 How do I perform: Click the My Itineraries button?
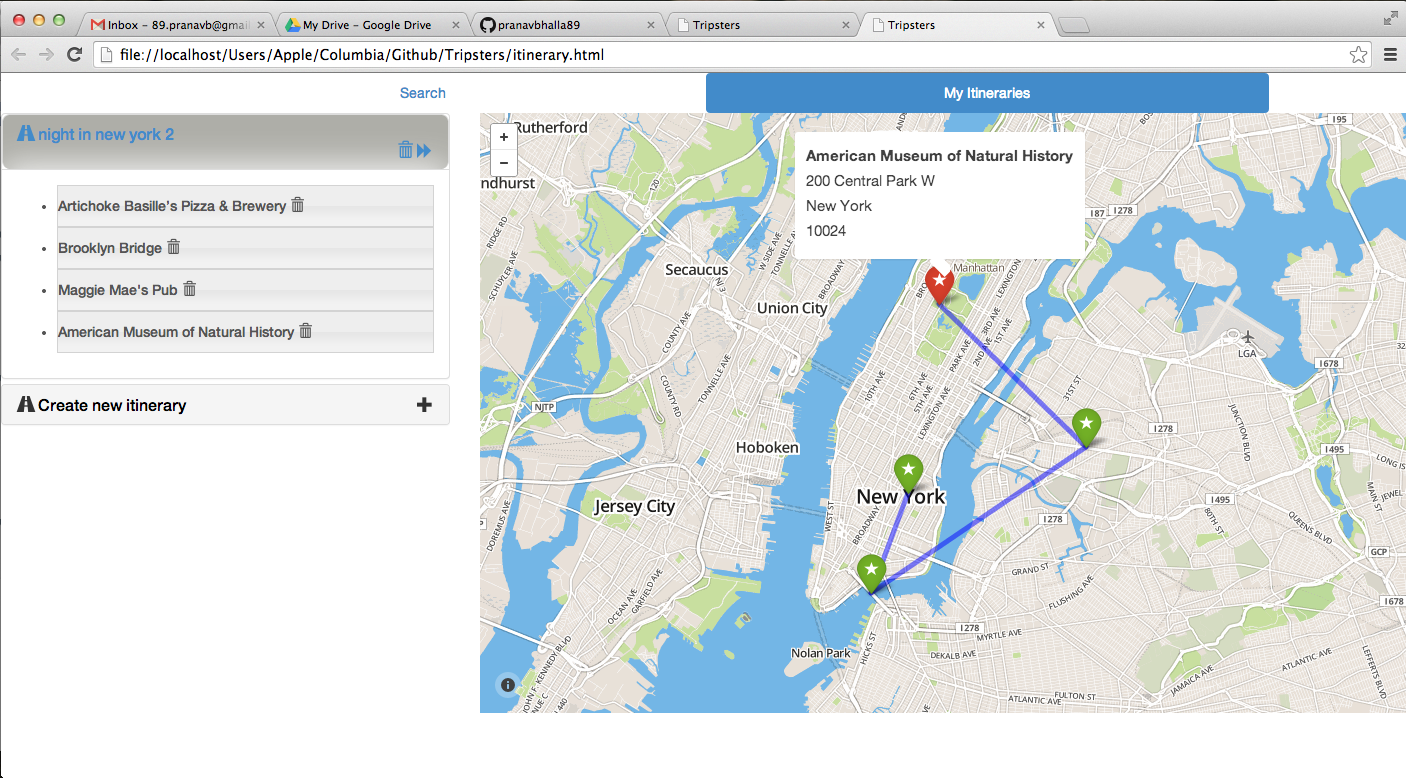click(x=987, y=93)
